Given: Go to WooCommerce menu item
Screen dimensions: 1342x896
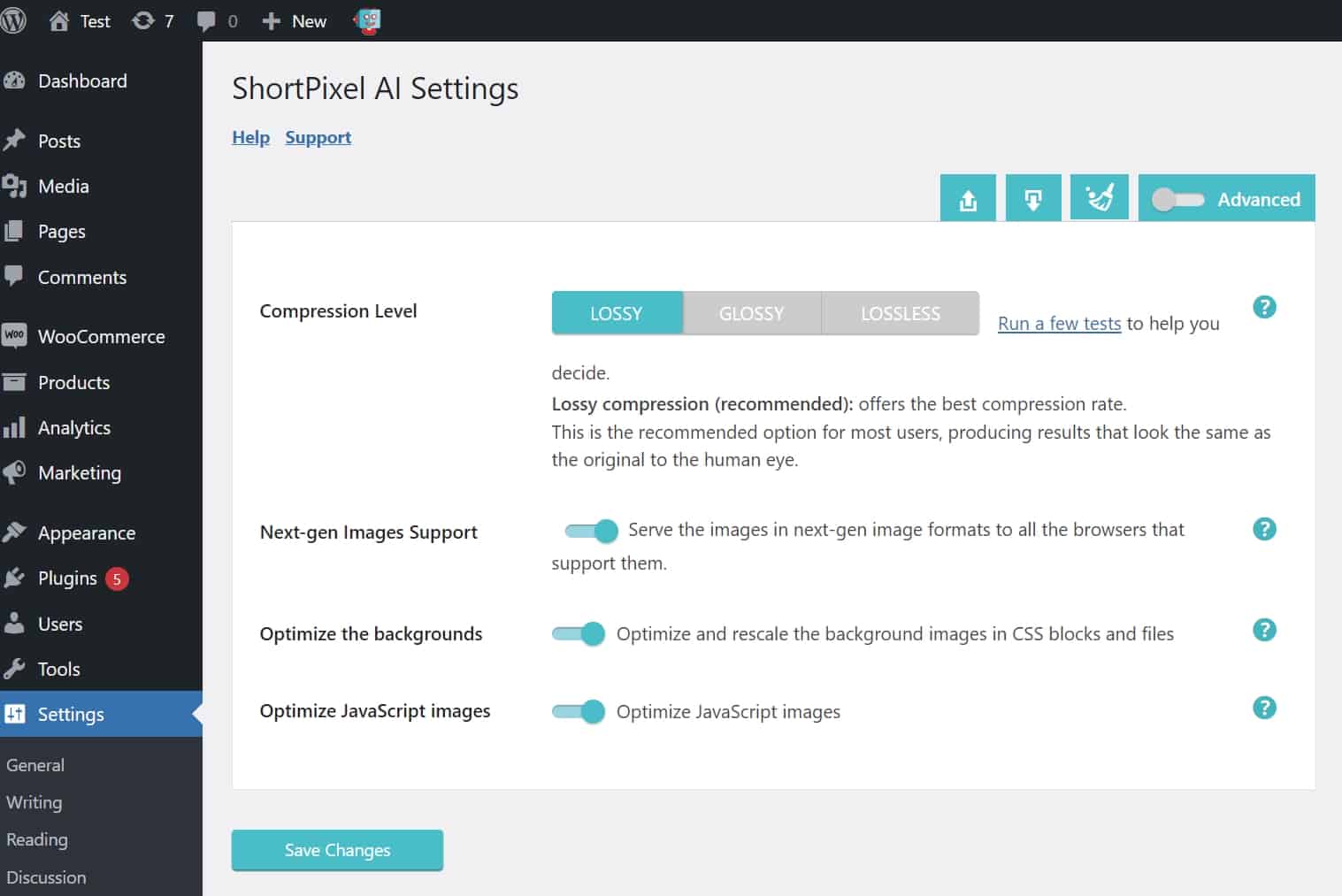Looking at the screenshot, I should tap(101, 337).
